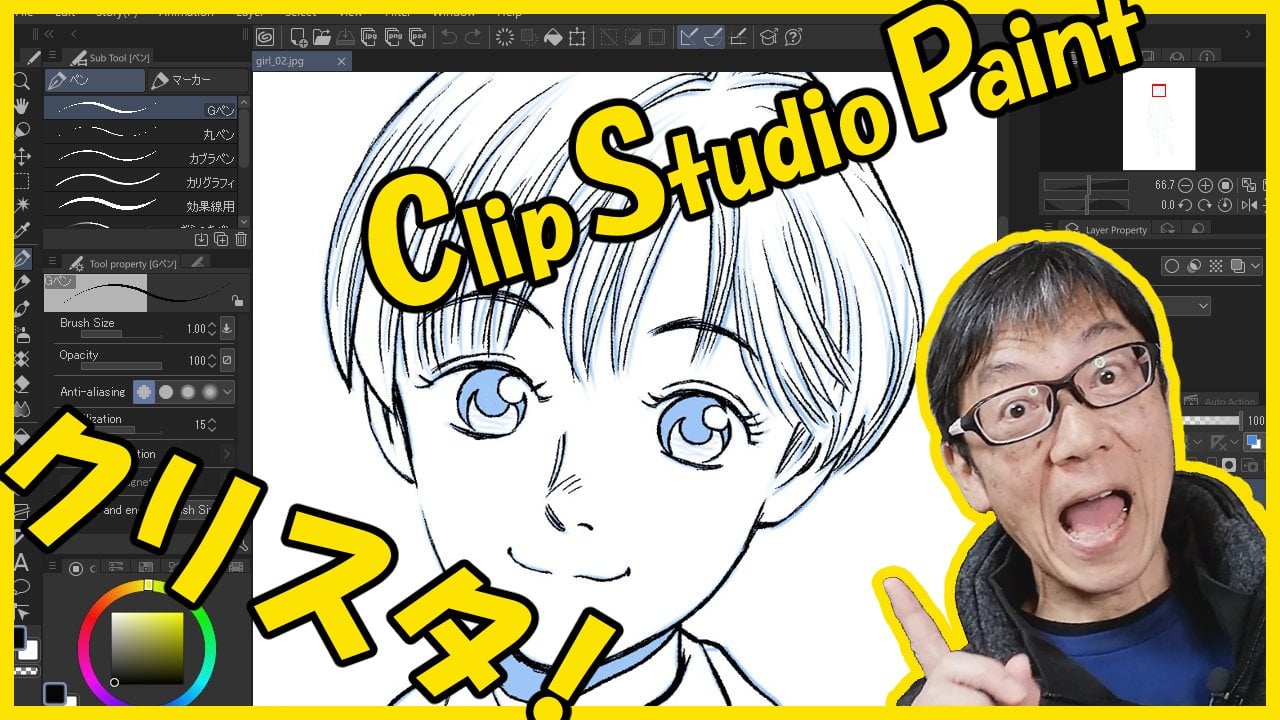Select the first Anti-aliasing option
This screenshot has height=720, width=1280.
click(x=144, y=392)
